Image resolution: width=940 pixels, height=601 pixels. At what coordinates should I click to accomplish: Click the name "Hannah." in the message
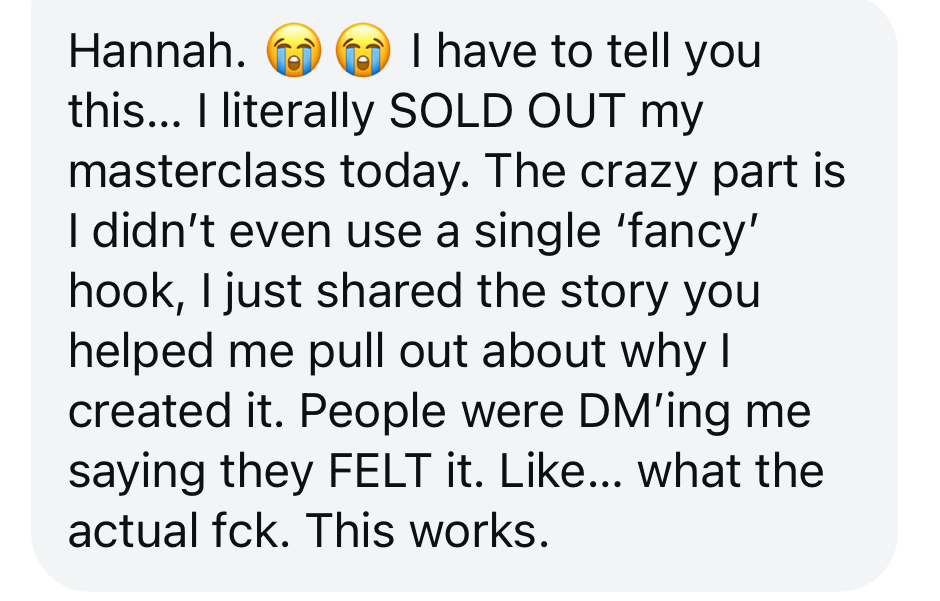click(x=157, y=53)
